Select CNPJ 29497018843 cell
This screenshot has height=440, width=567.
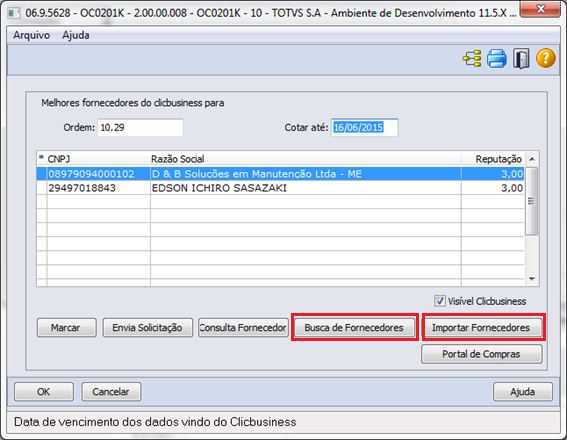tap(98, 188)
